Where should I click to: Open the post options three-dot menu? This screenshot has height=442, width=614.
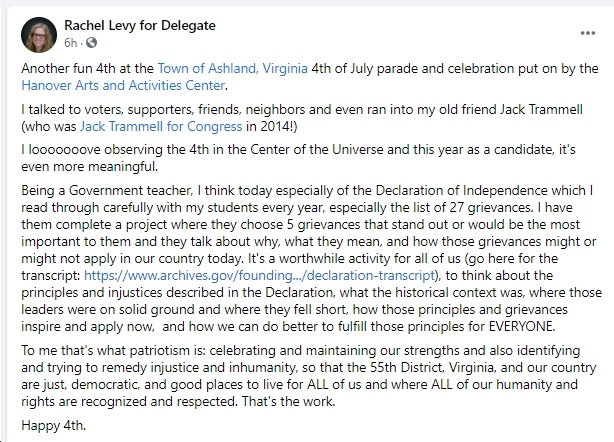(x=588, y=33)
